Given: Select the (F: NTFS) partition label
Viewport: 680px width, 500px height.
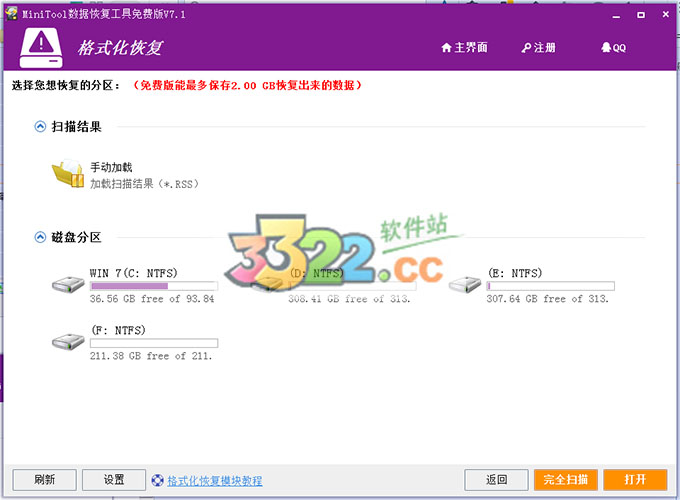Looking at the screenshot, I should [x=118, y=330].
